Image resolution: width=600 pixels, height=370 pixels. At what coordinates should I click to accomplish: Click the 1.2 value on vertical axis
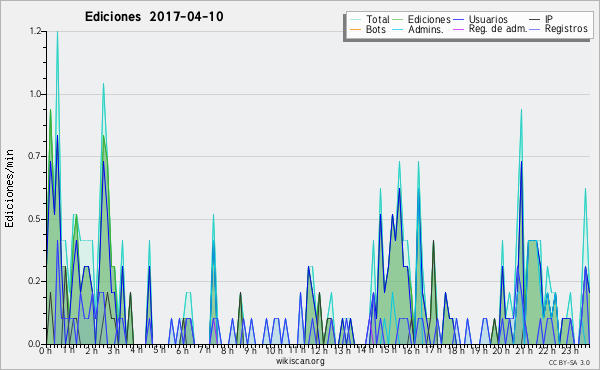[x=35, y=31]
